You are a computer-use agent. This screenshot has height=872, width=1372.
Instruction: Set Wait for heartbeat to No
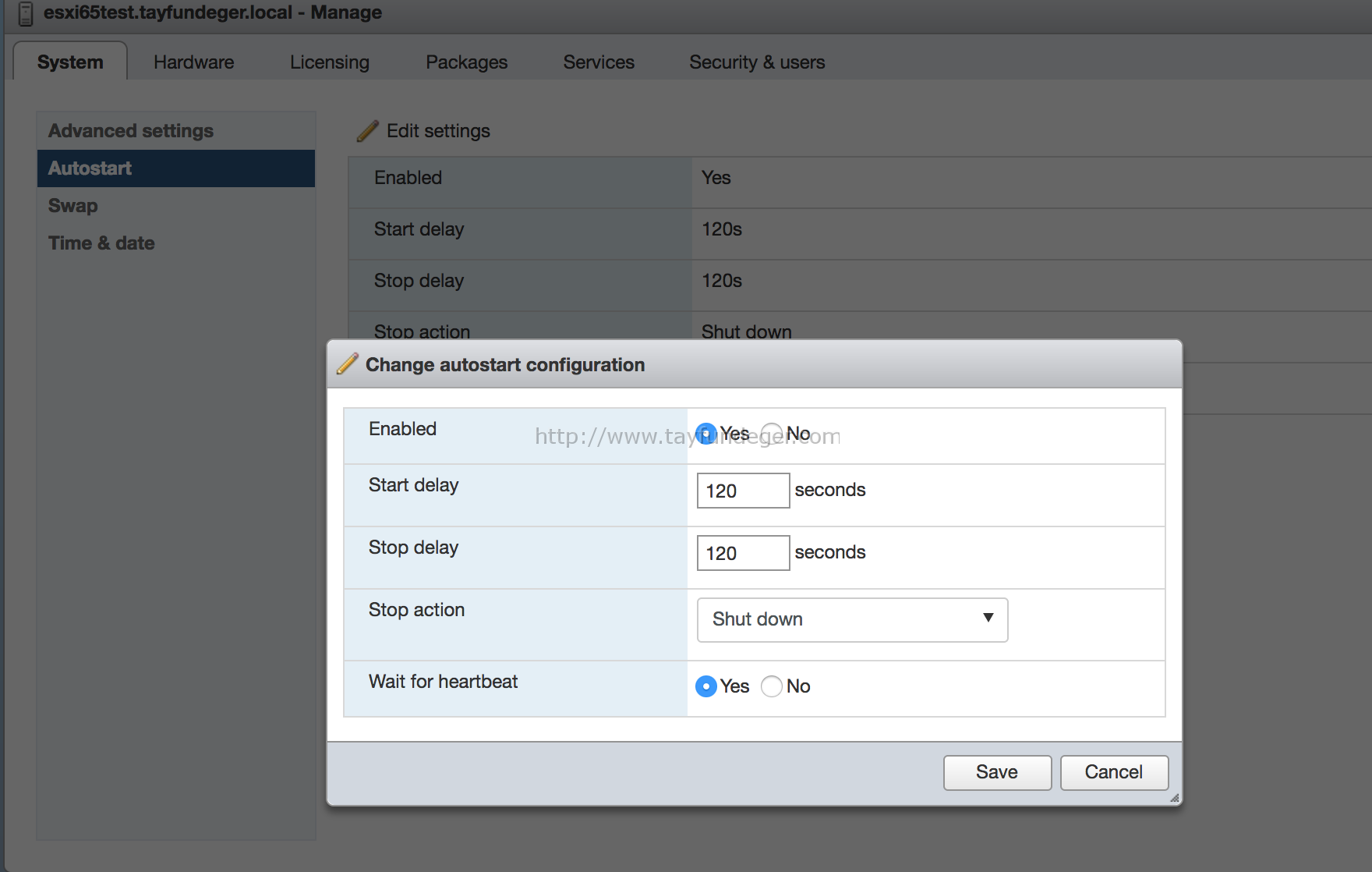(x=772, y=686)
